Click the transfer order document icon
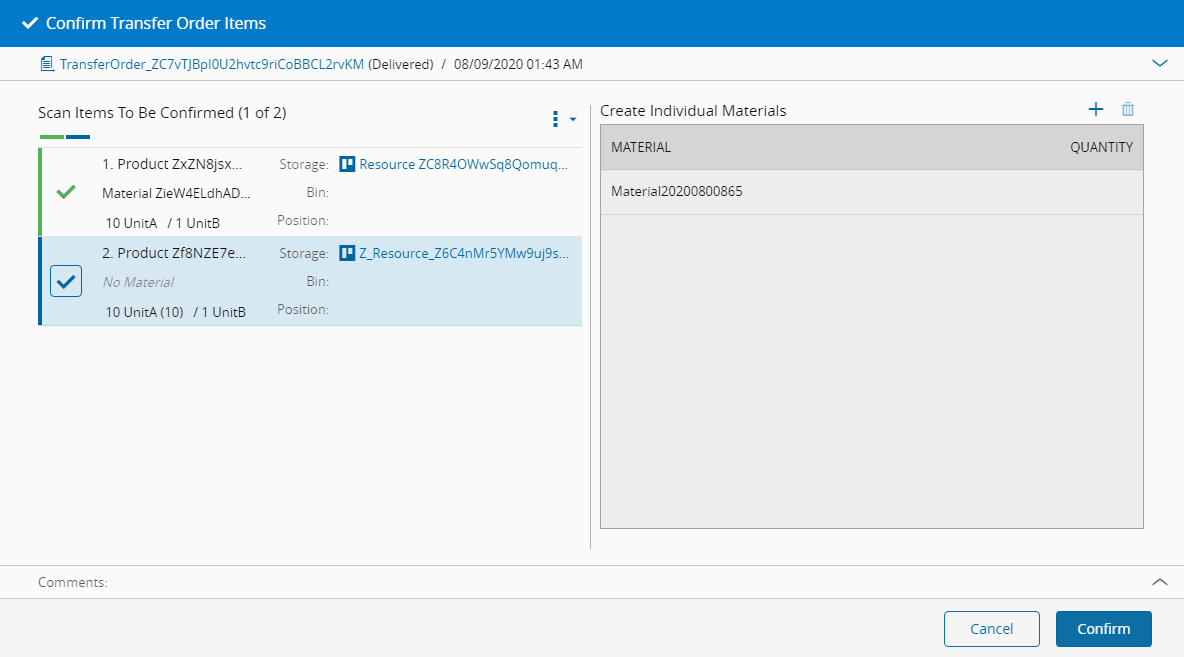Viewport: 1184px width, 657px height. coord(46,64)
